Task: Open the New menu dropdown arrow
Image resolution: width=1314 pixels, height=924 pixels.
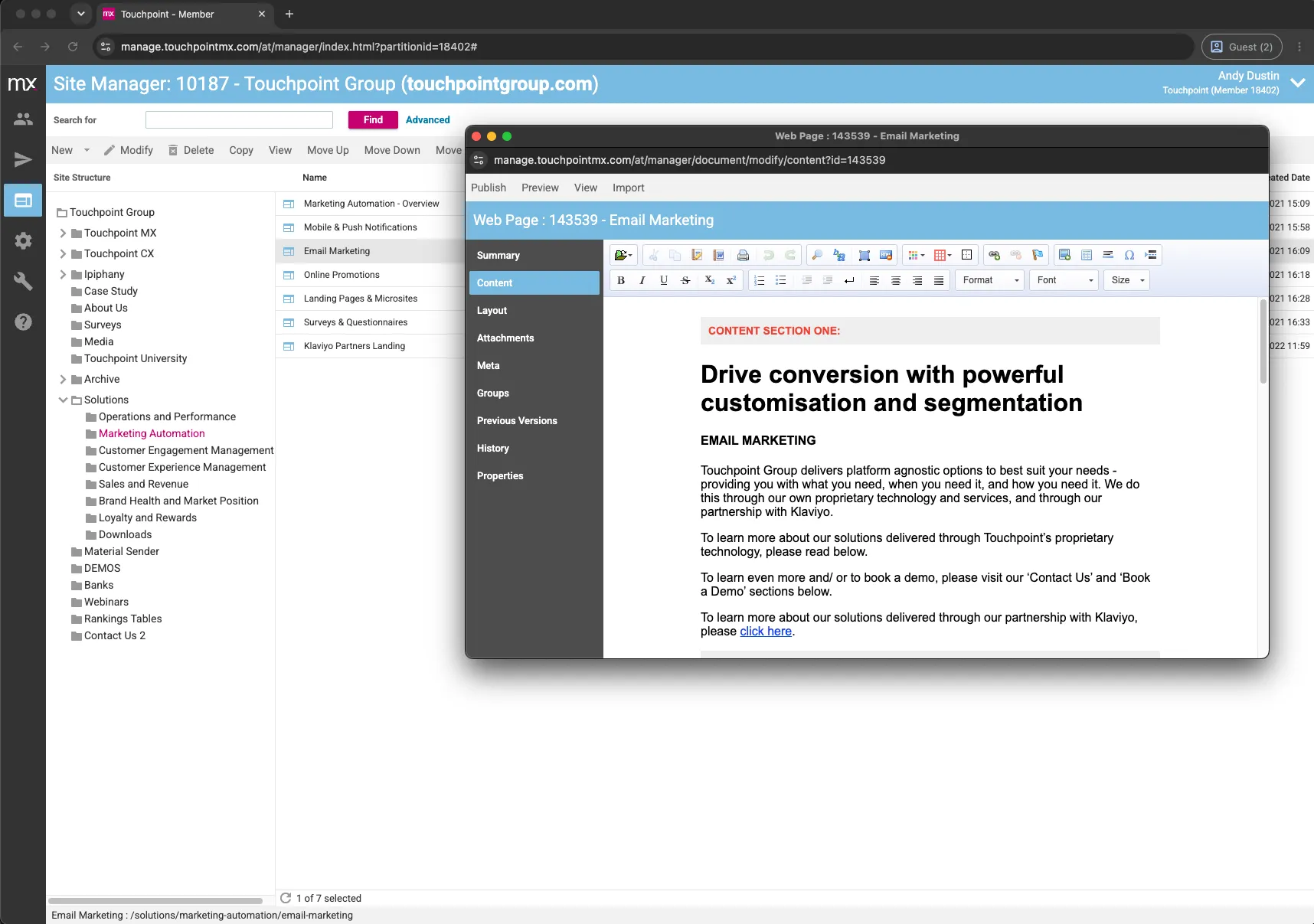Action: (87, 150)
